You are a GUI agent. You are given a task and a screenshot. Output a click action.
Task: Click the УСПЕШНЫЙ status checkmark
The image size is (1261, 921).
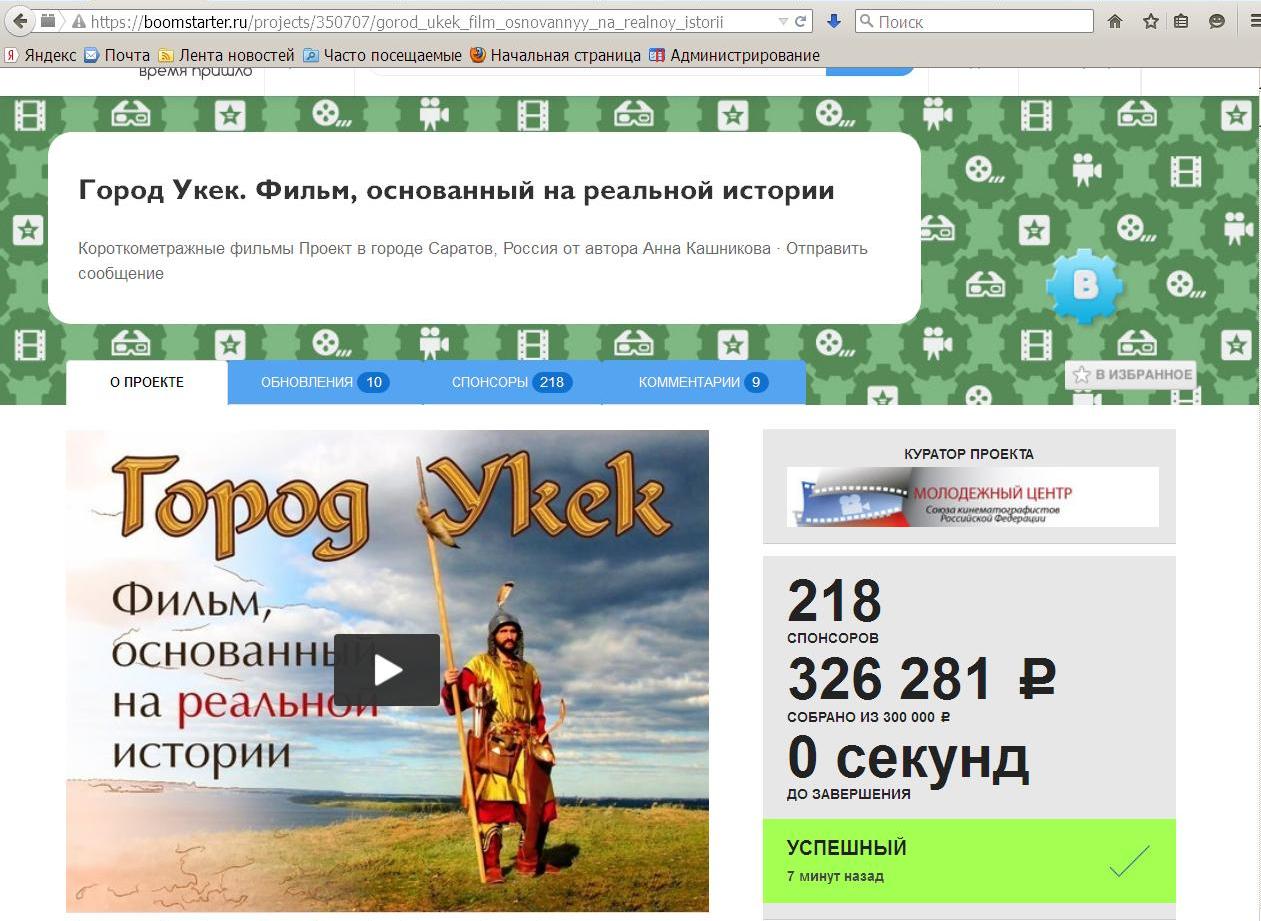click(1130, 861)
